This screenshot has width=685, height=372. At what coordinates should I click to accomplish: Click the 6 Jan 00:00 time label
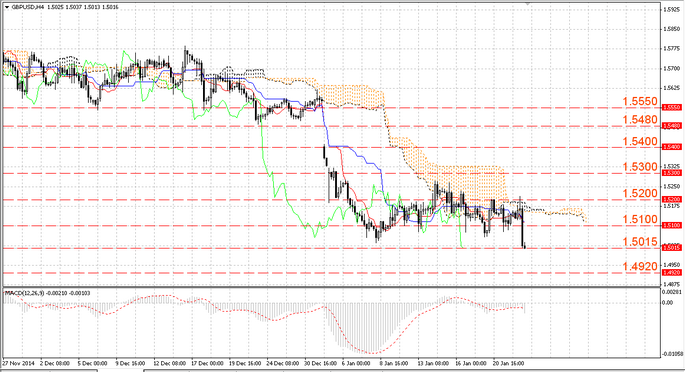click(356, 363)
